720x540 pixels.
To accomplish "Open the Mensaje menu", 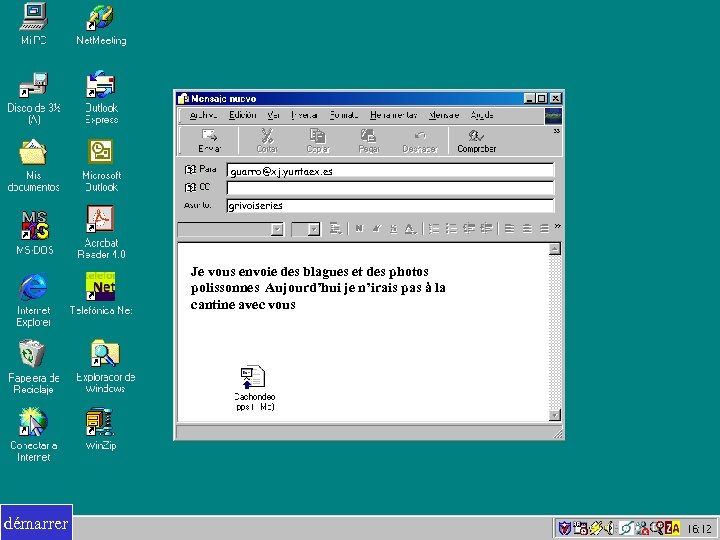I will 444,115.
